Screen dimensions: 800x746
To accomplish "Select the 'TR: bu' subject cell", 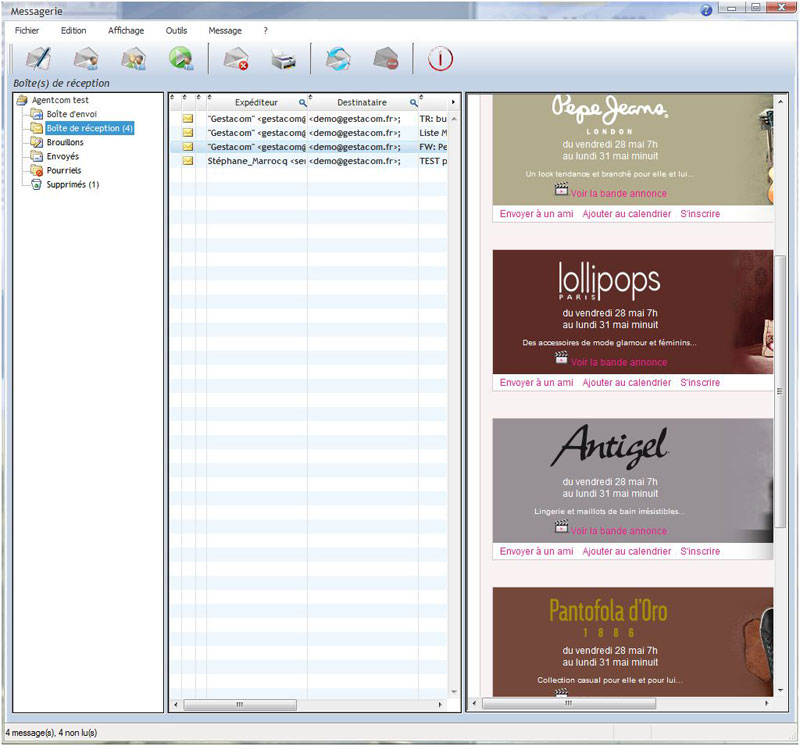I will click(433, 119).
